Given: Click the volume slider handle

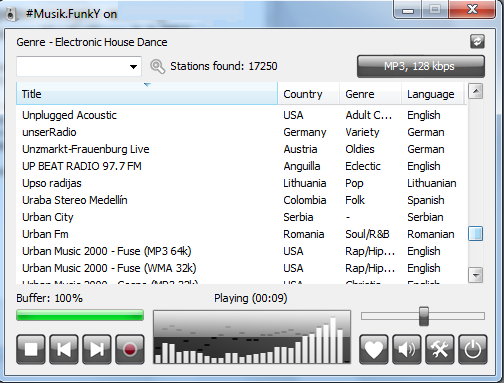Looking at the screenshot, I should [424, 316].
